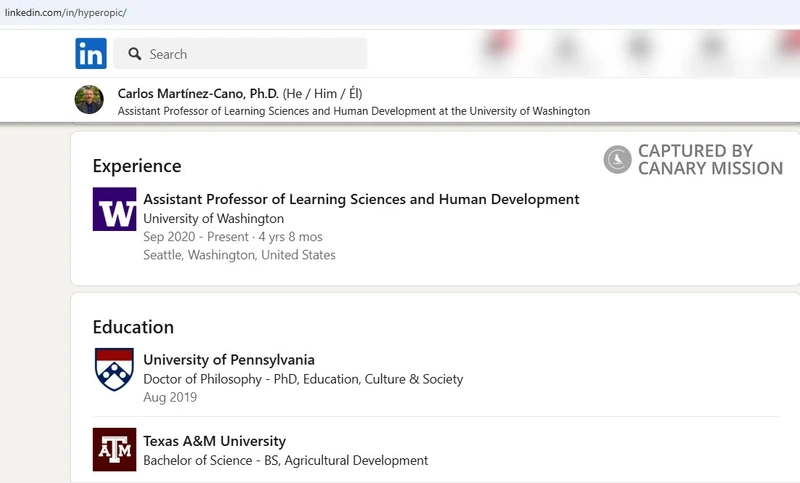Select the pronouns '(He / Him / Él)'

322,93
